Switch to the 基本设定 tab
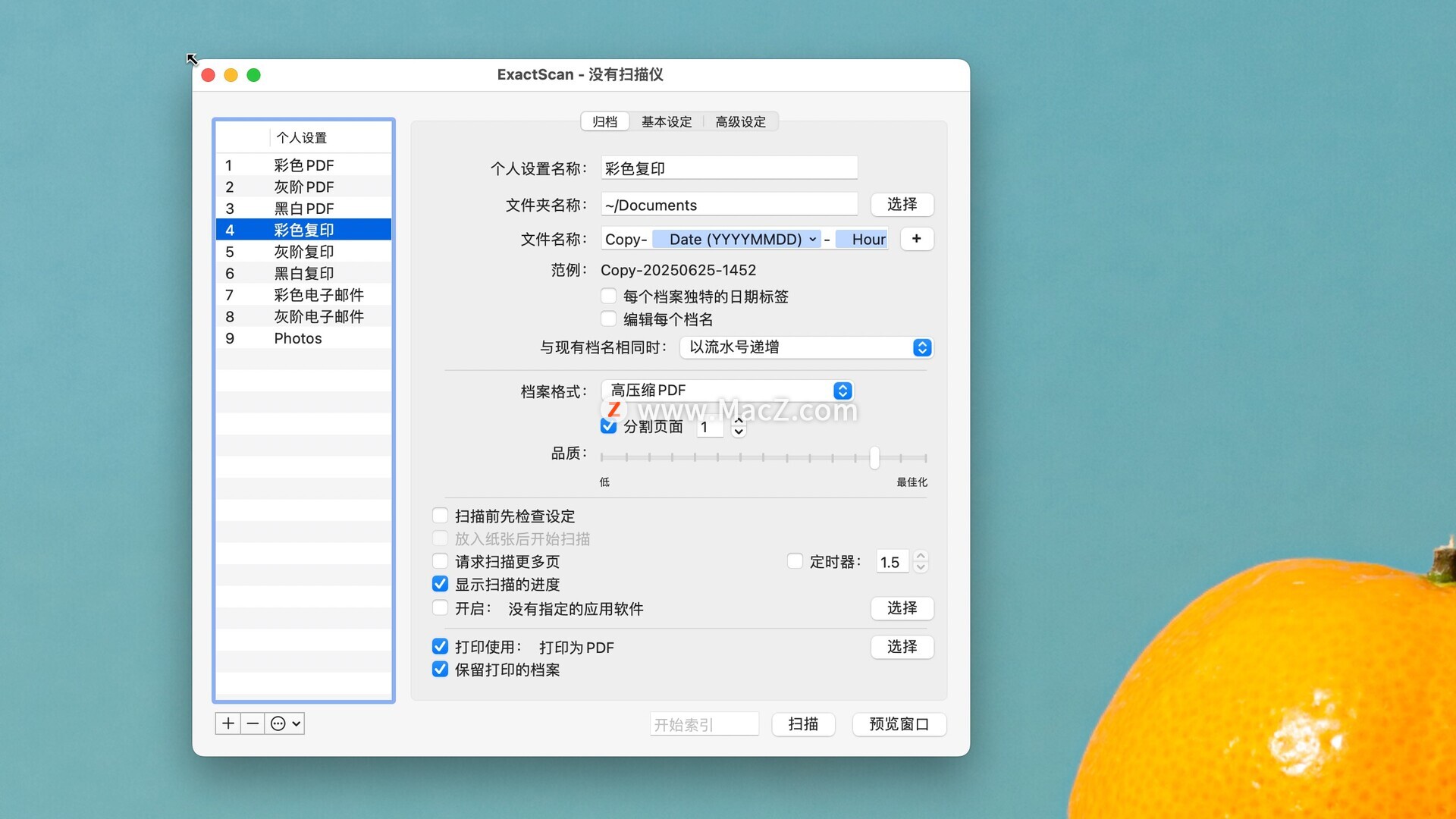The width and height of the screenshot is (1456, 819). pos(667,121)
